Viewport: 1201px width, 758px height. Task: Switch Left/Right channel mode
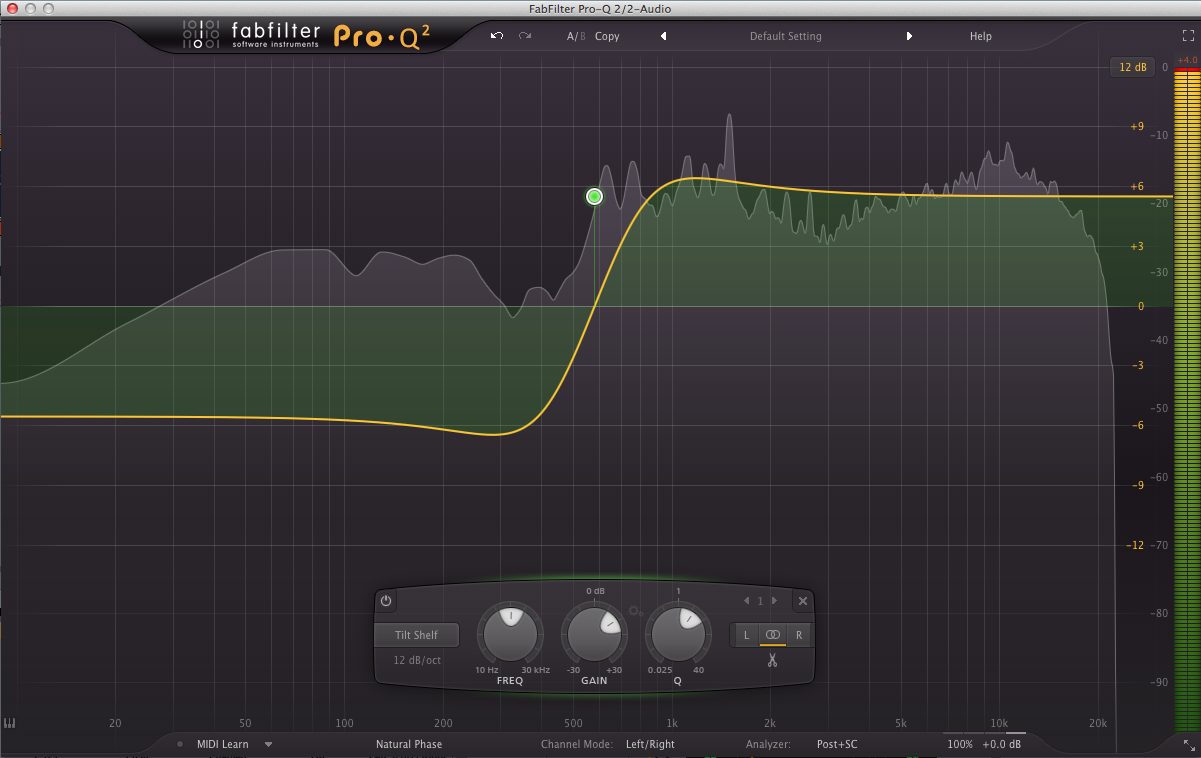pos(650,744)
